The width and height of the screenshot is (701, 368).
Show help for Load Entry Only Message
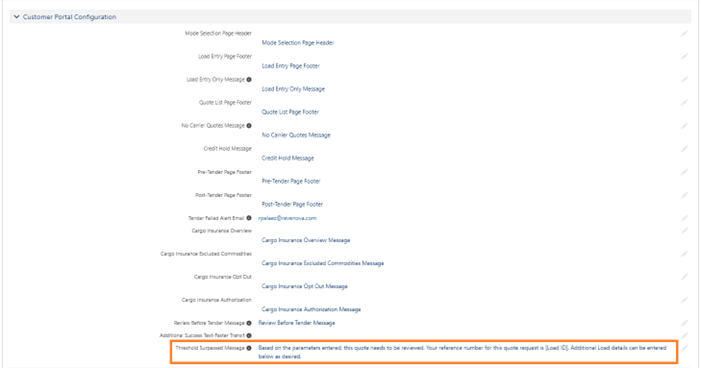pyautogui.click(x=249, y=80)
